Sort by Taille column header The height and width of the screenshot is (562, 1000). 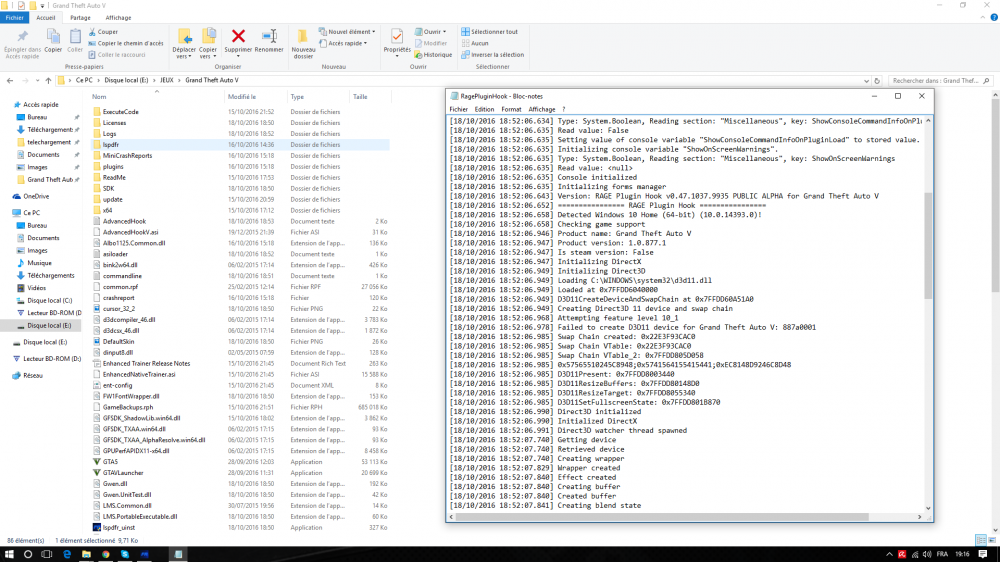(x=360, y=97)
